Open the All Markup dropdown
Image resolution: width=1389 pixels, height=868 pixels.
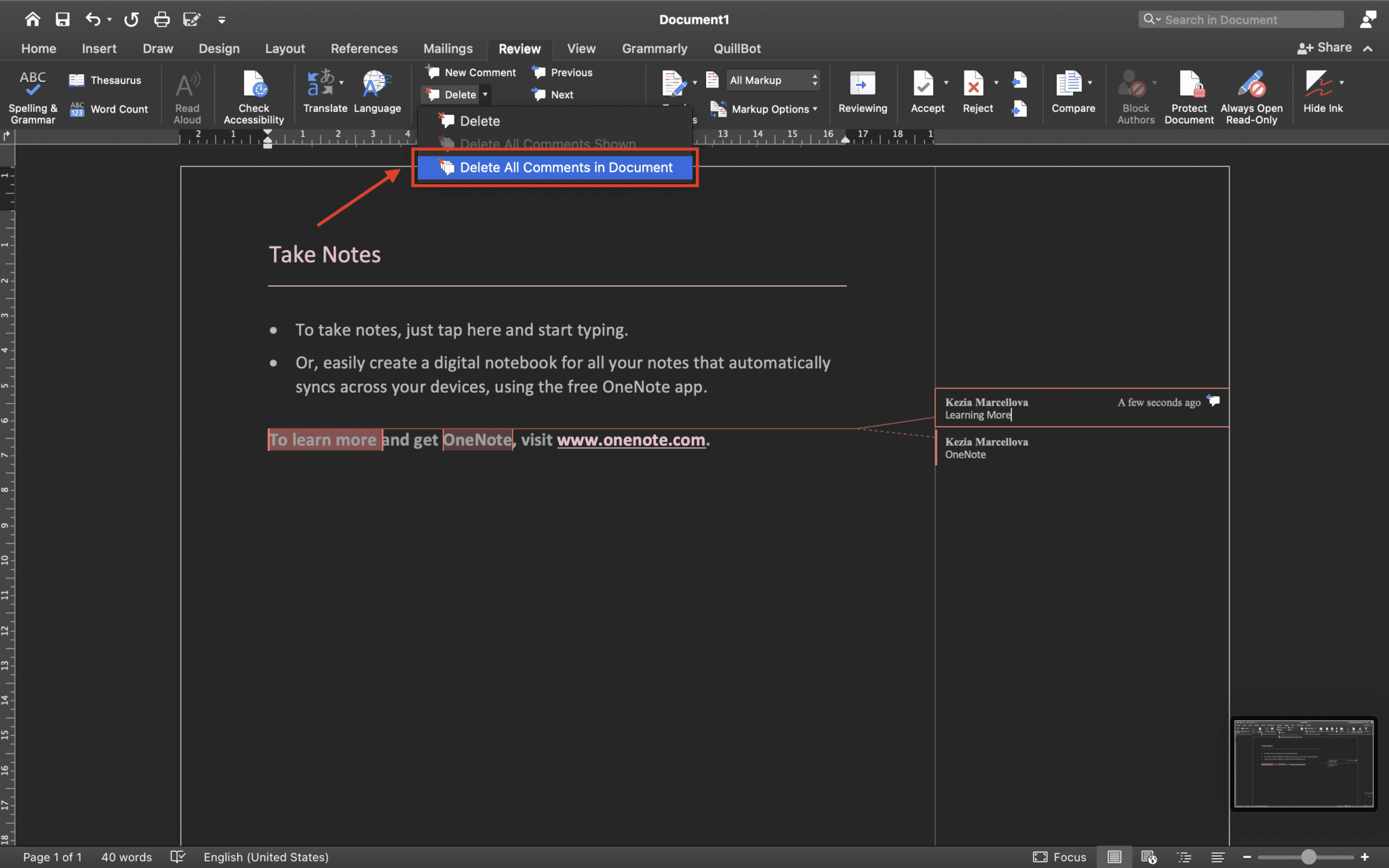click(x=772, y=80)
